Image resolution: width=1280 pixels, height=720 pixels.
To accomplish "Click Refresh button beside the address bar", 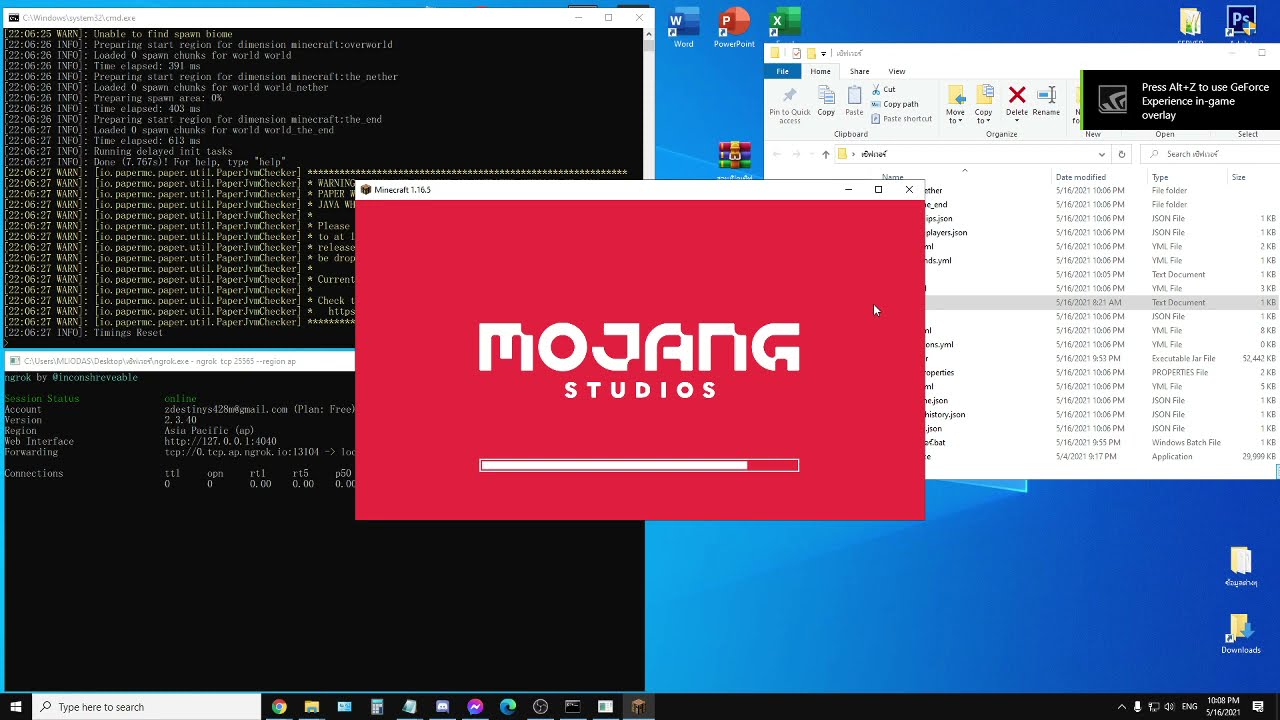I will 1121,154.
